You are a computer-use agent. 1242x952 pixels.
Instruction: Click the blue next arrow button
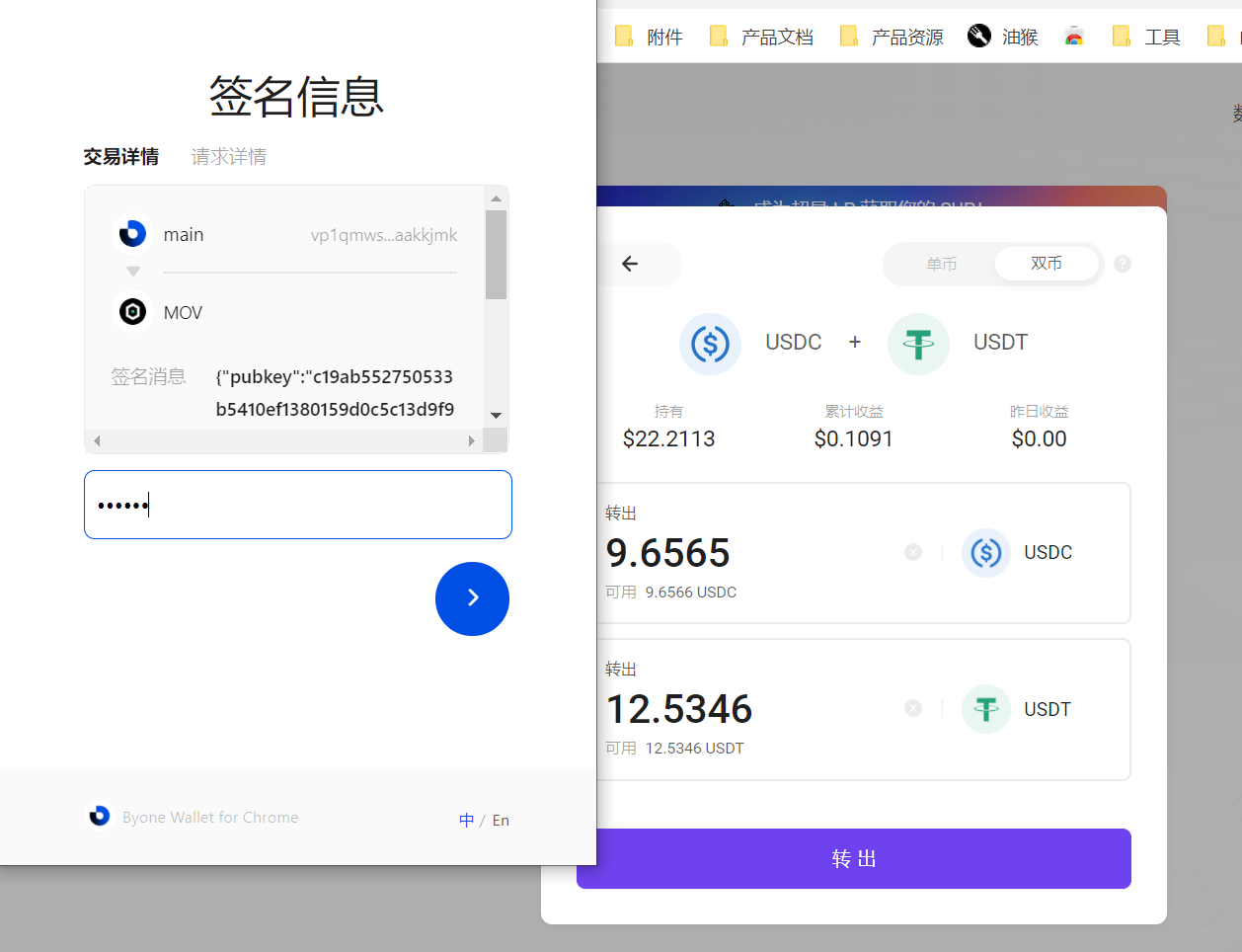472,598
